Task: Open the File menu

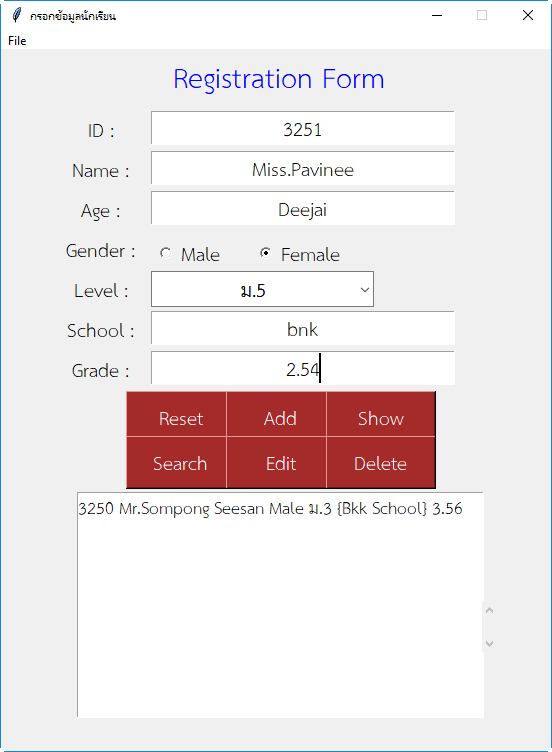Action: (17, 41)
